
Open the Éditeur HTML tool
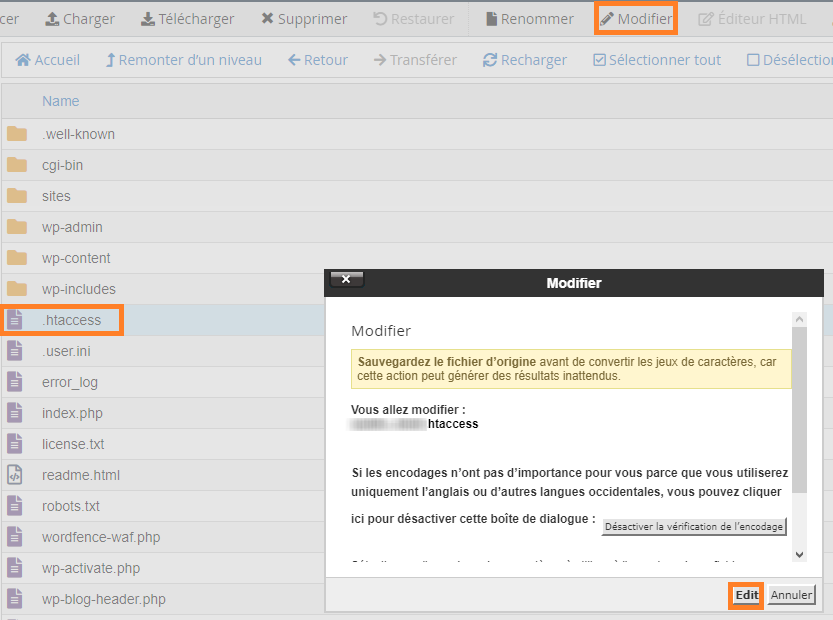(752, 19)
